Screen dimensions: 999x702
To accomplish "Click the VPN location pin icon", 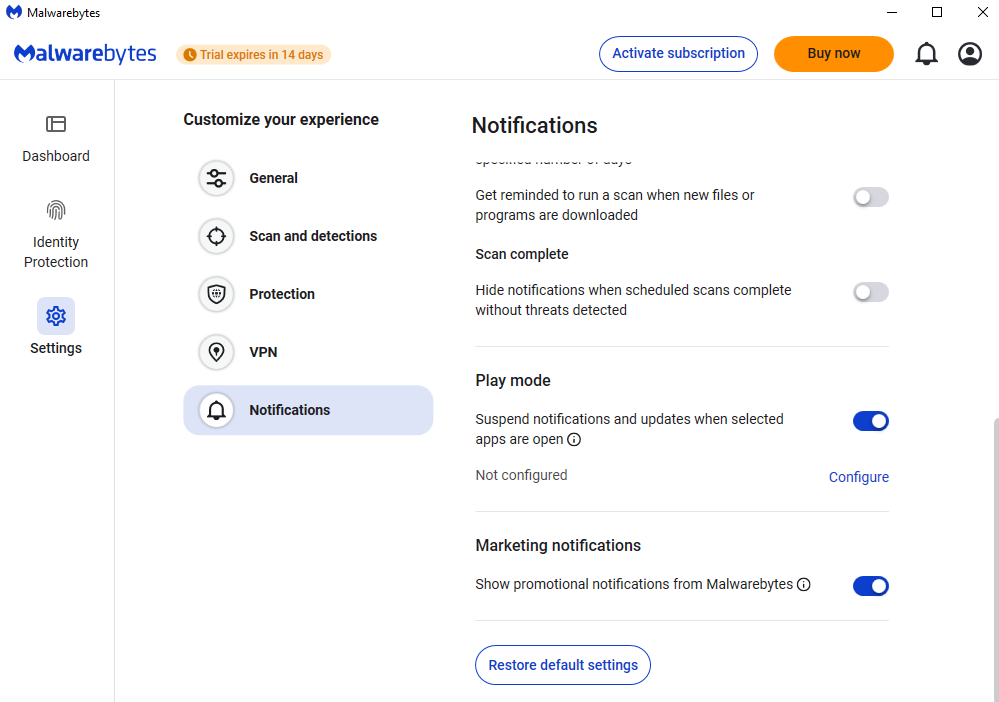I will [x=217, y=352].
